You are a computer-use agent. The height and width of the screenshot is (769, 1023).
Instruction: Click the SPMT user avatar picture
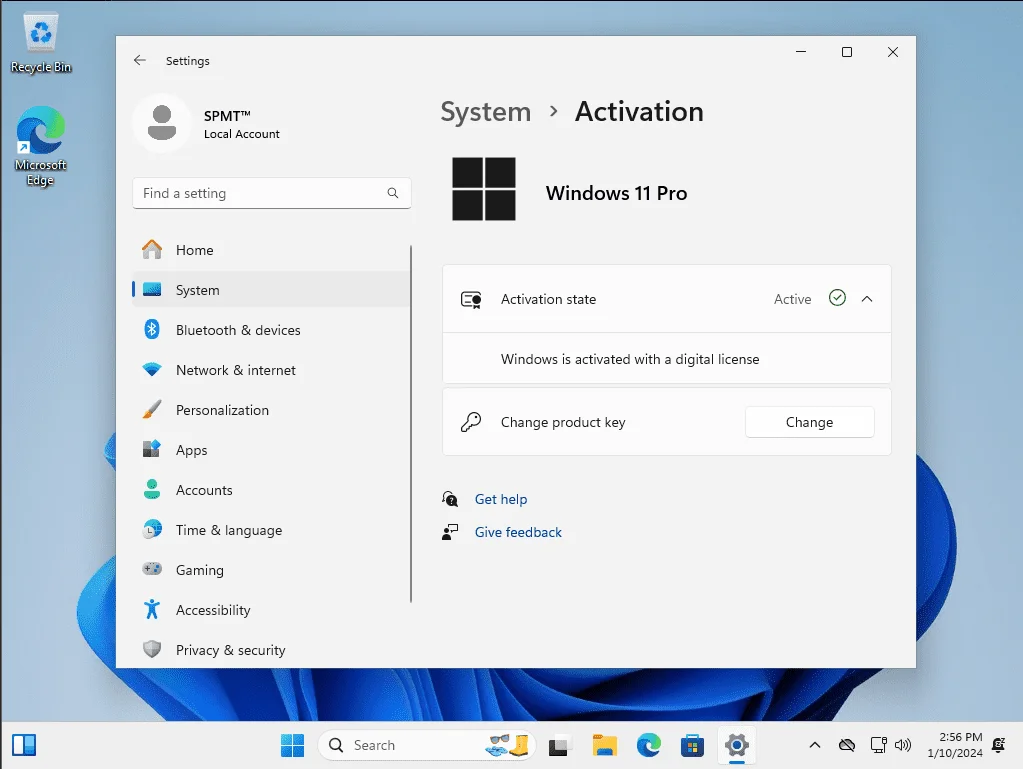tap(162, 123)
